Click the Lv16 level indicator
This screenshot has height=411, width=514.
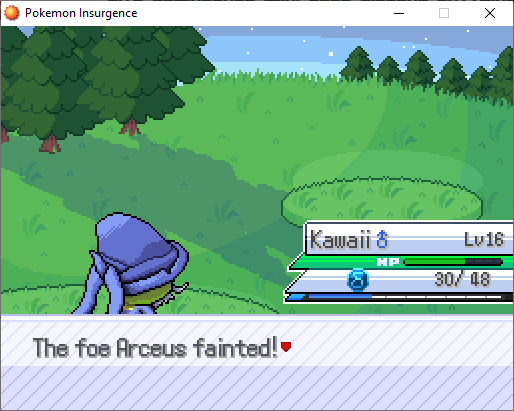tap(484, 239)
